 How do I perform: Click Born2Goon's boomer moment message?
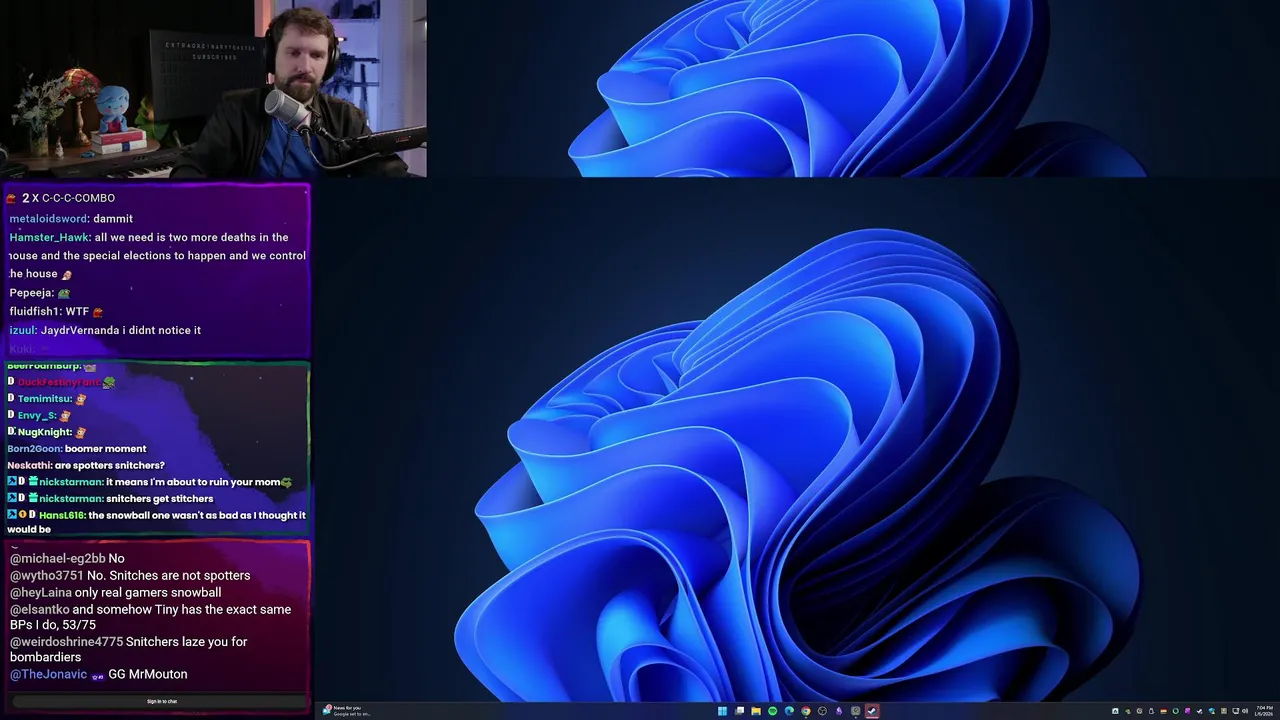coord(77,448)
